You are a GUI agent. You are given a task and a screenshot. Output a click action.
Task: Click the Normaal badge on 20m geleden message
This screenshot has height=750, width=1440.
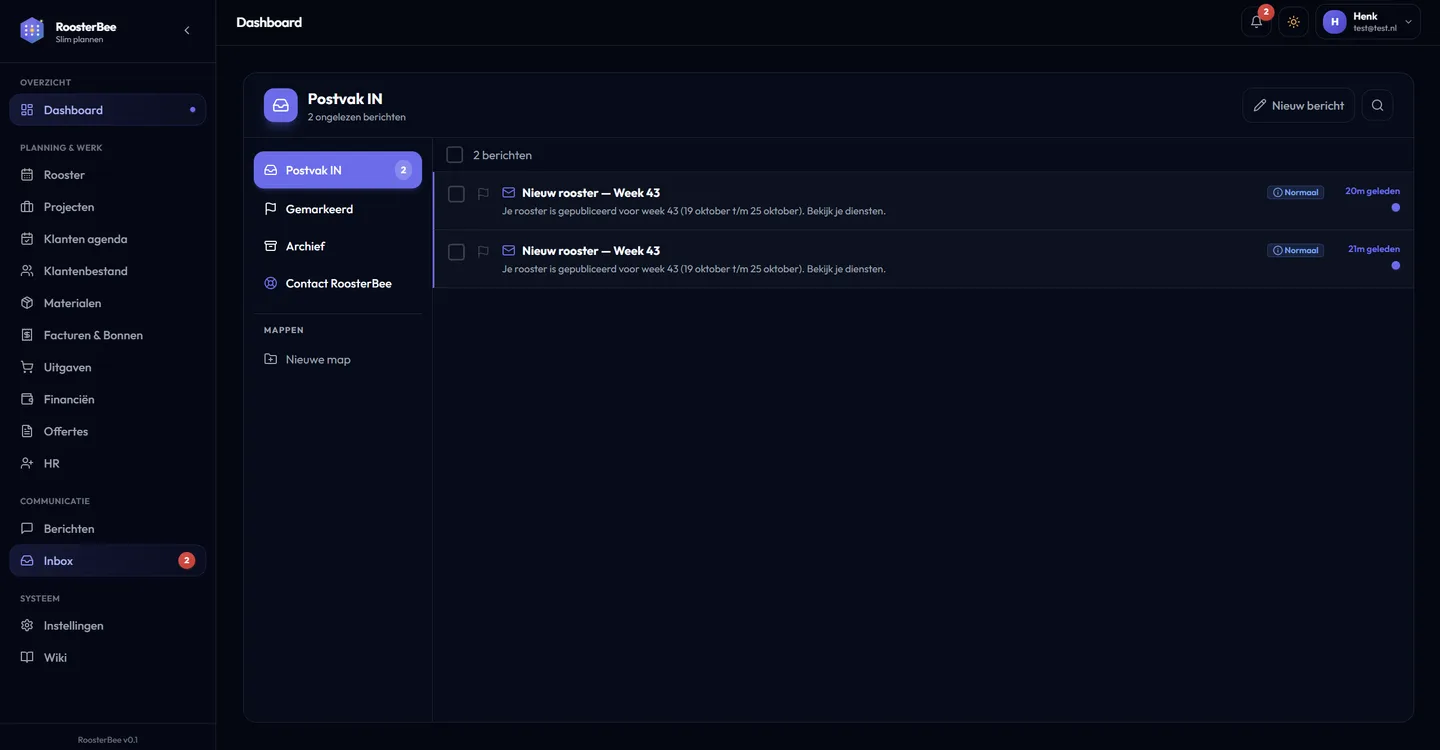(x=1295, y=192)
